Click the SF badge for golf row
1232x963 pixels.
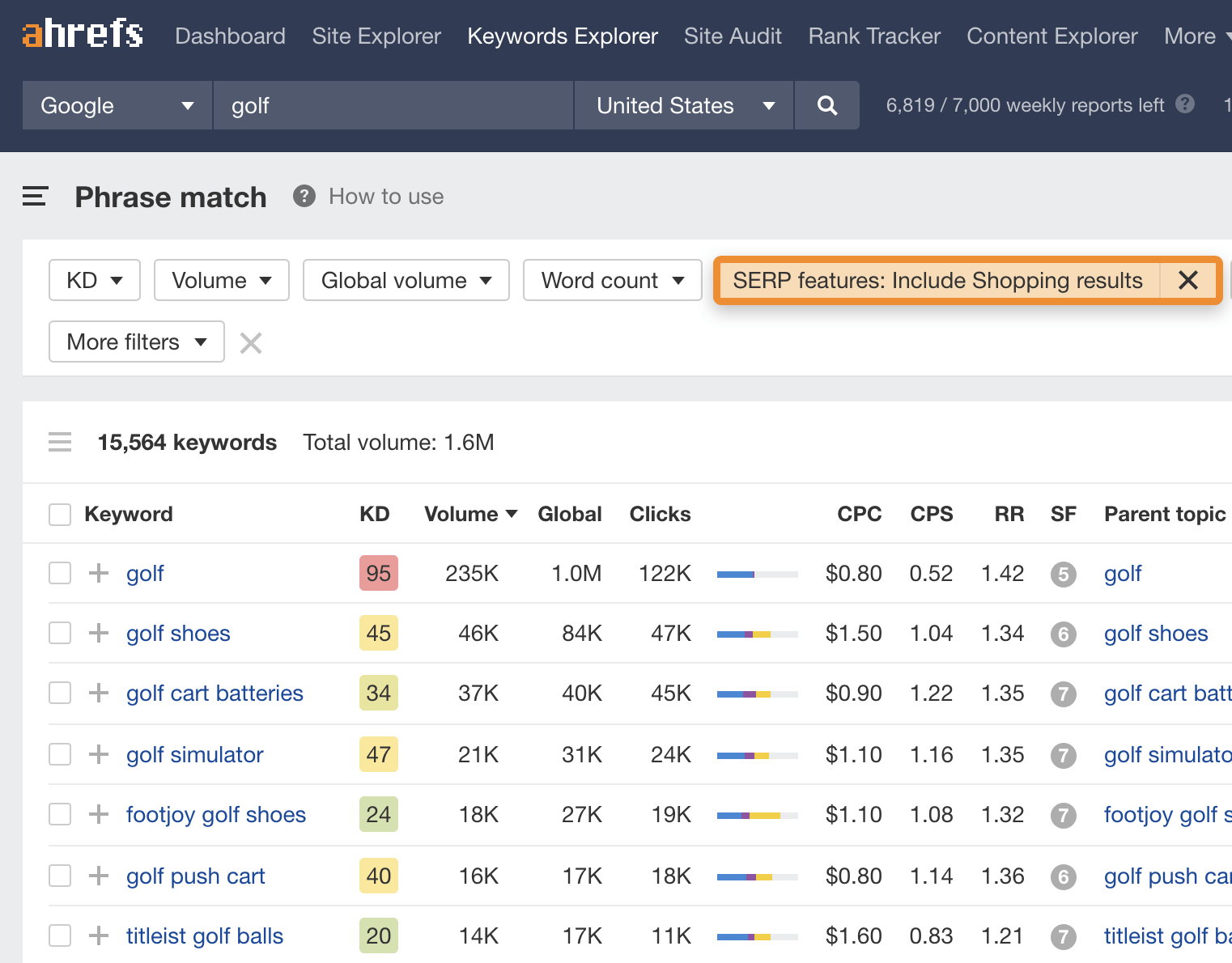click(1063, 575)
